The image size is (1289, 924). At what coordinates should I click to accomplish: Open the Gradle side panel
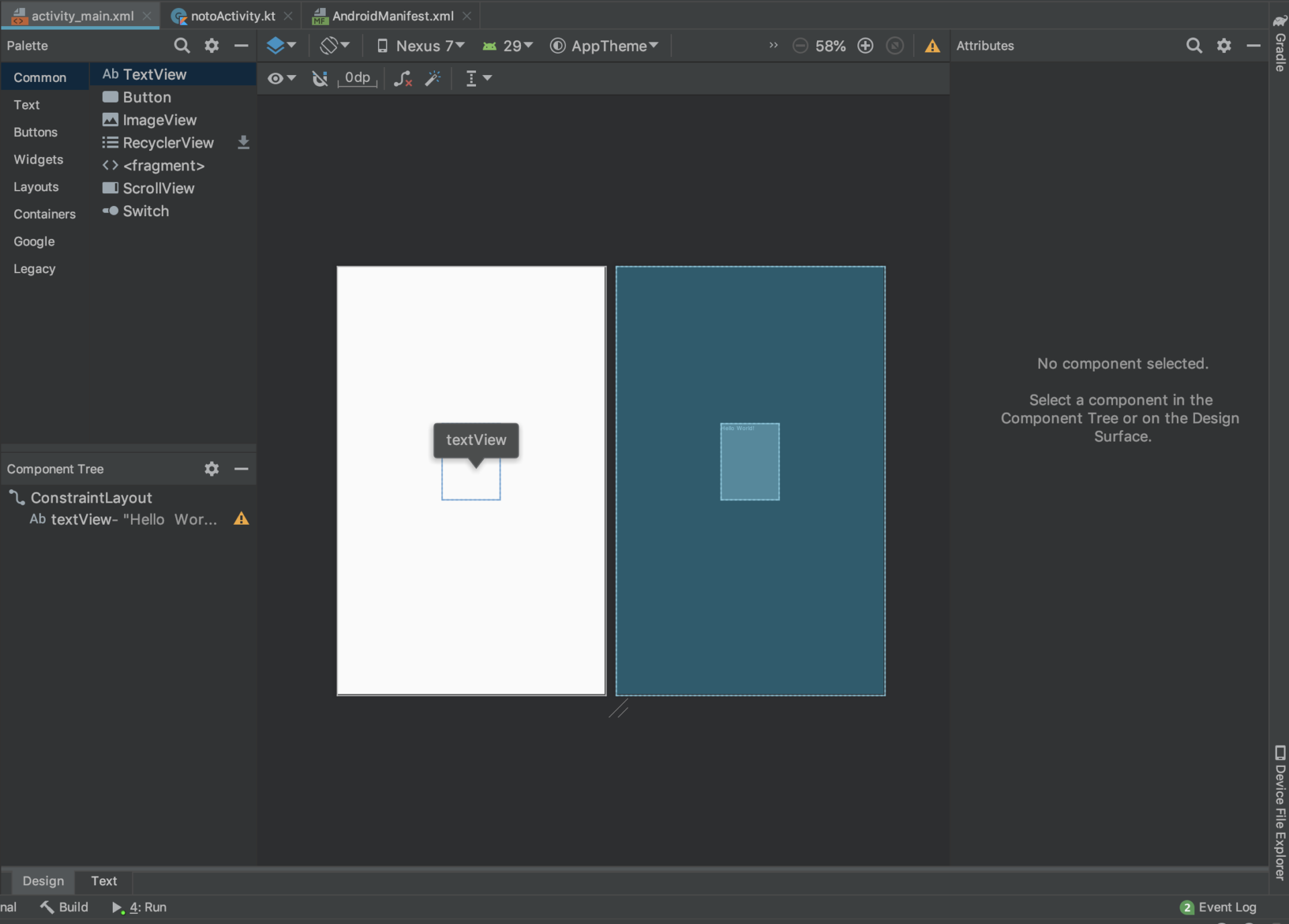point(1280,40)
